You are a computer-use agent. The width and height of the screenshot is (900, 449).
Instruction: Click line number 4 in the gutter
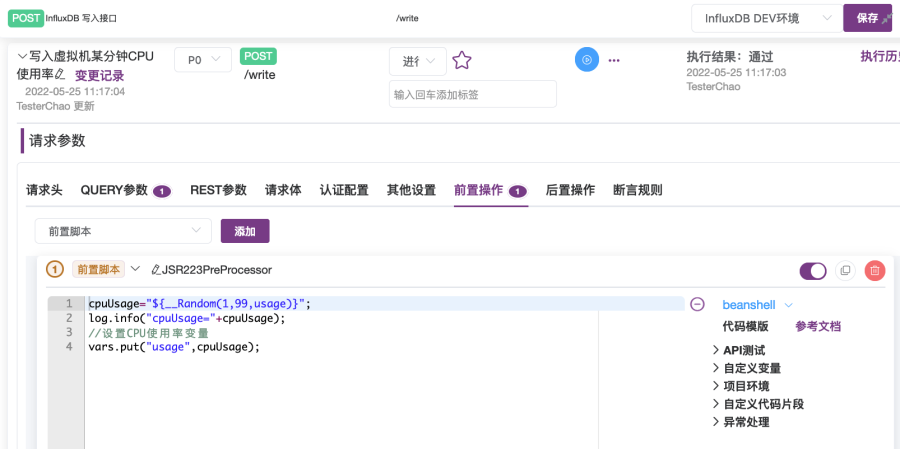[x=69, y=347]
